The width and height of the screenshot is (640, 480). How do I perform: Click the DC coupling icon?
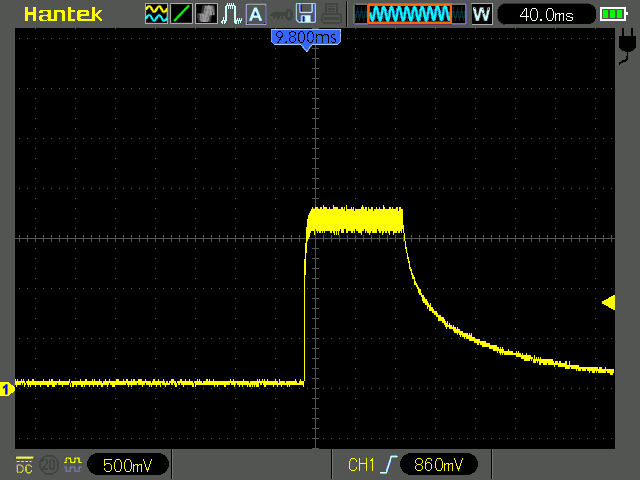pyautogui.click(x=24, y=465)
